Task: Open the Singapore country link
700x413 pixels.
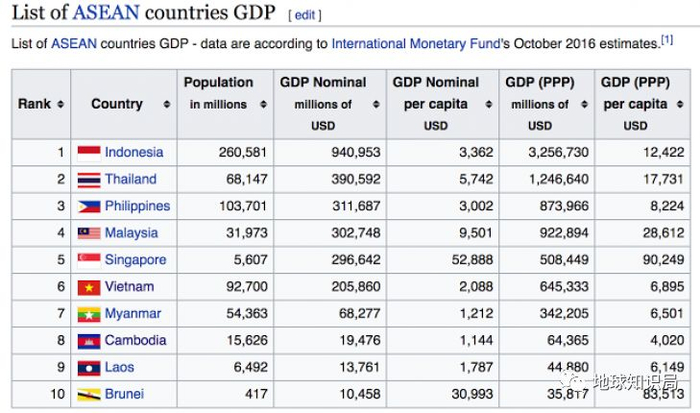Action: click(x=135, y=260)
